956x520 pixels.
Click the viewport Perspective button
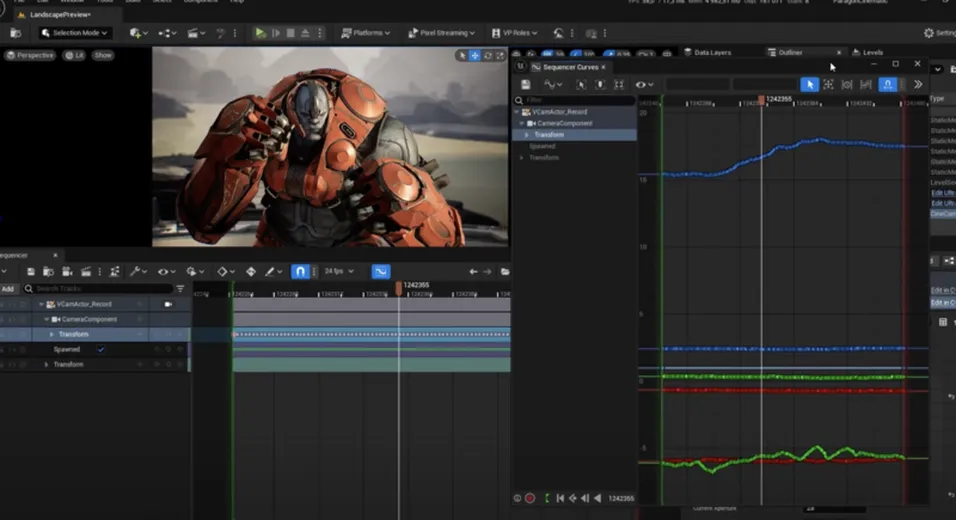tap(30, 55)
